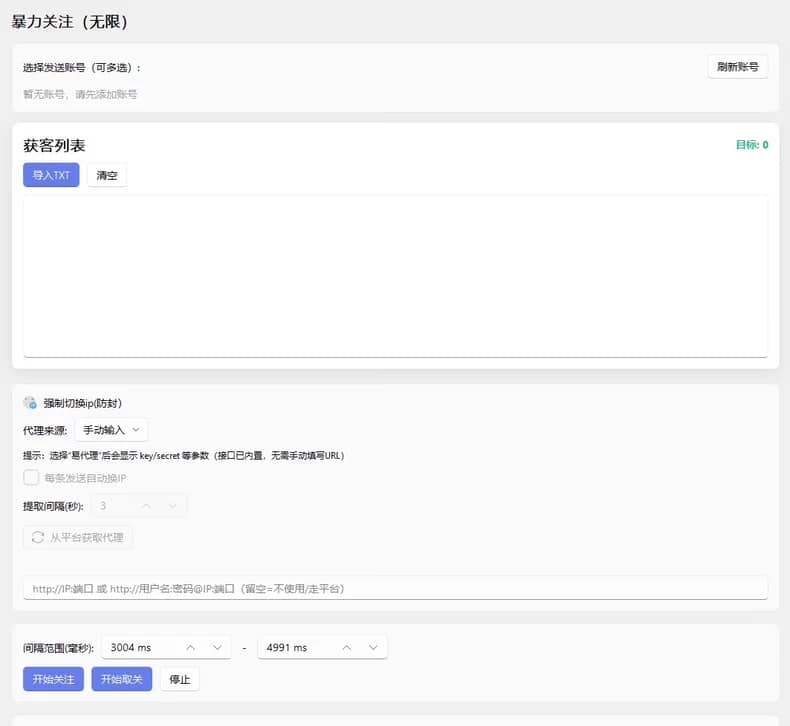Open the 代理来源 手动输入 dropdown
The height and width of the screenshot is (726, 790).
tap(111, 430)
